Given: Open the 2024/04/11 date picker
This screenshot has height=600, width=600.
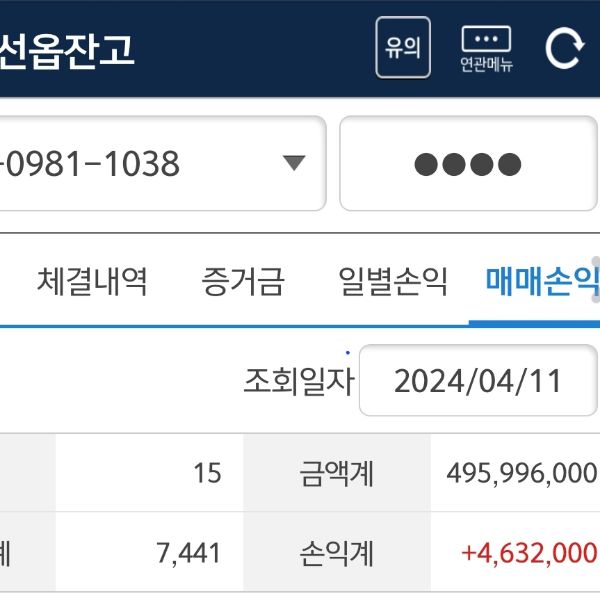Looking at the screenshot, I should pyautogui.click(x=478, y=381).
